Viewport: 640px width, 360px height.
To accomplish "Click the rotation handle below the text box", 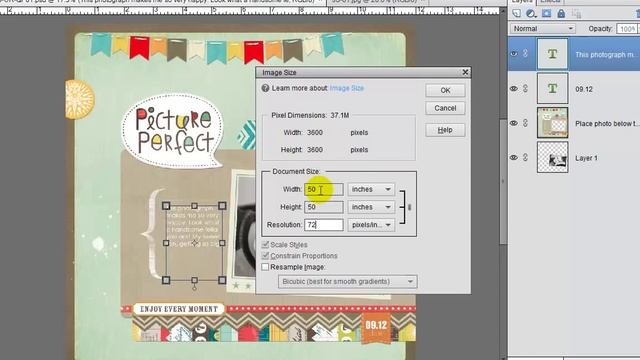I will (194, 288).
